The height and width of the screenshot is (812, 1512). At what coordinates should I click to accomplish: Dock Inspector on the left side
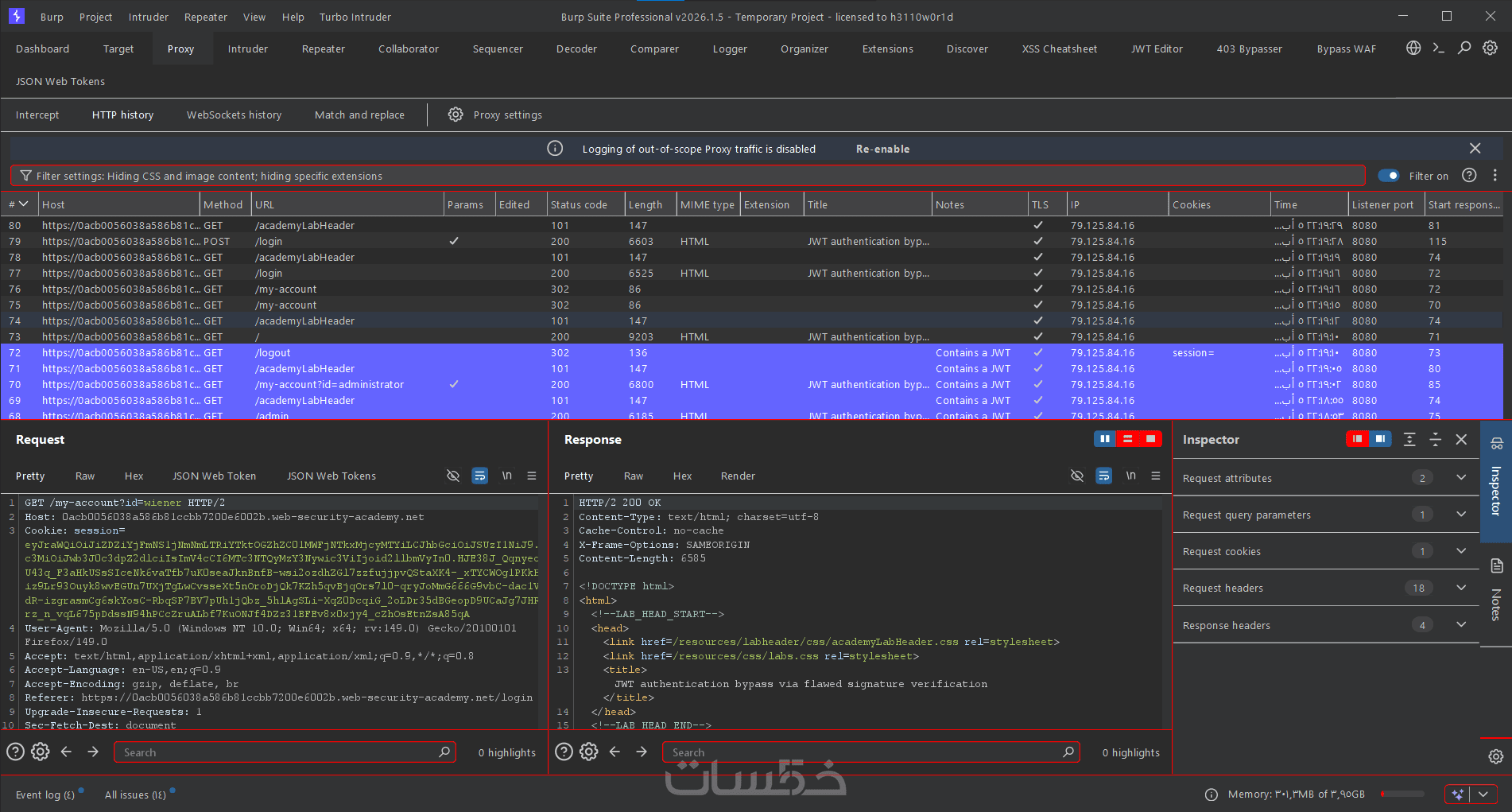1357,439
